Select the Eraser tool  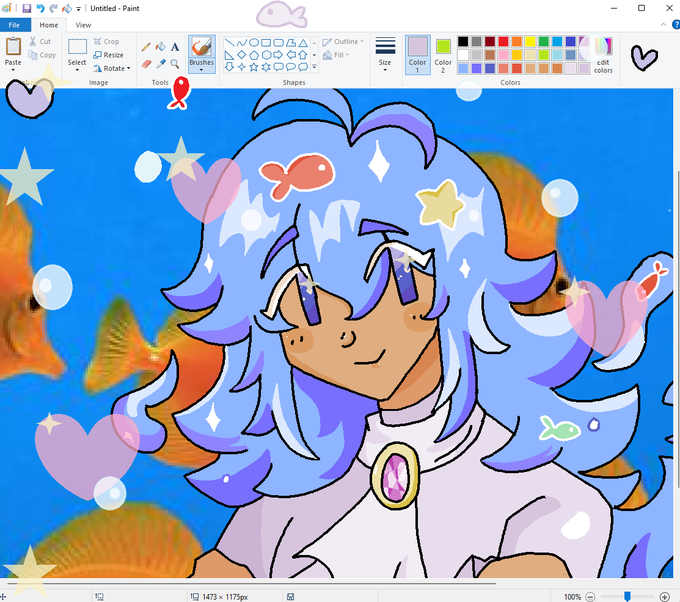(x=146, y=64)
